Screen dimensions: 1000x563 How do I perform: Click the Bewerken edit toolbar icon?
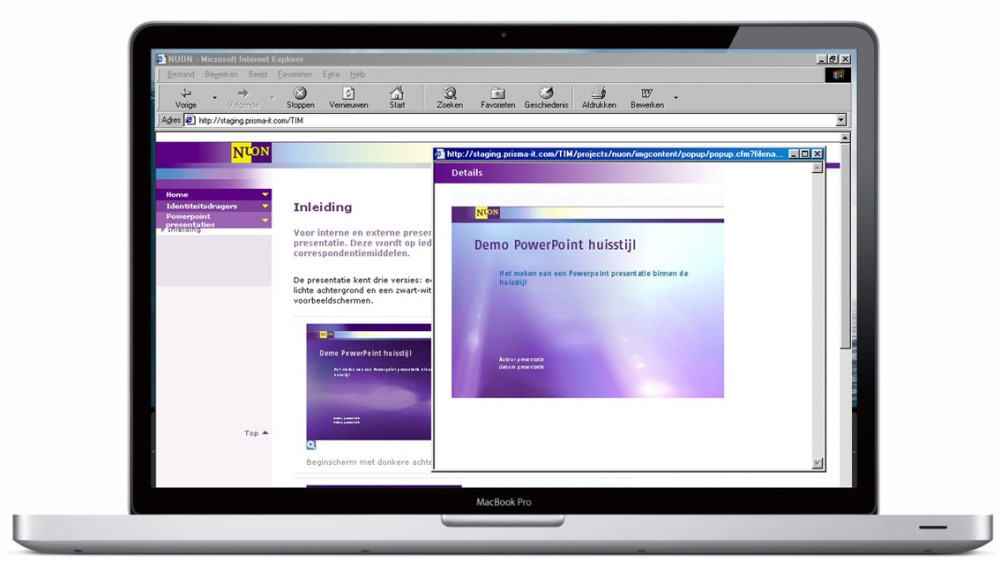pos(647,98)
